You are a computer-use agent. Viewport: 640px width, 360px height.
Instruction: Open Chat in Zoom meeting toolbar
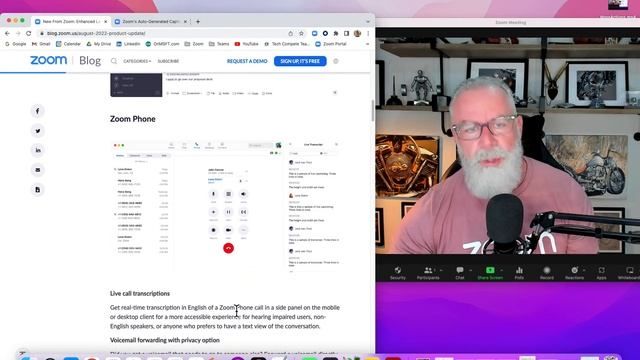pos(460,273)
